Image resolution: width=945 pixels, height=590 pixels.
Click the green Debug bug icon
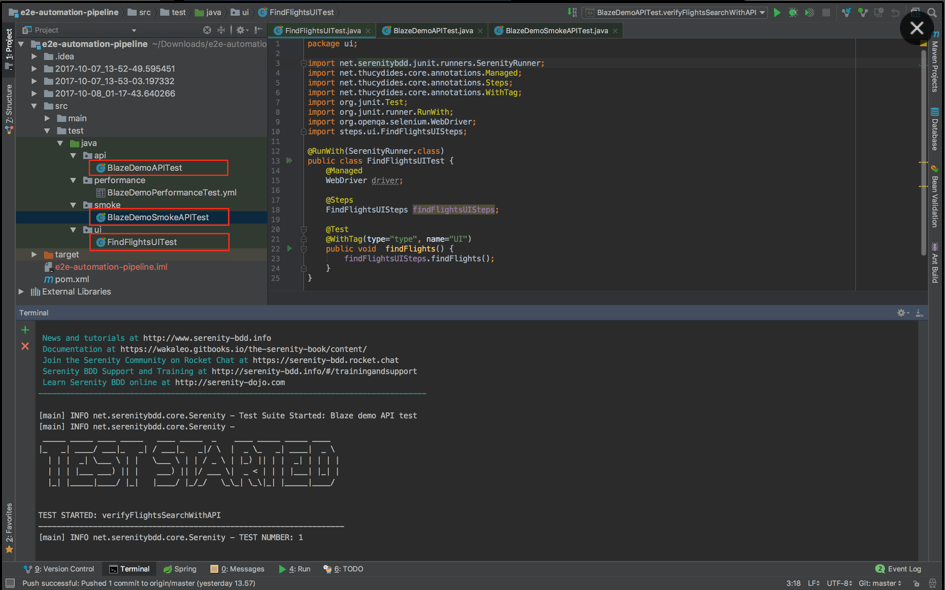793,13
